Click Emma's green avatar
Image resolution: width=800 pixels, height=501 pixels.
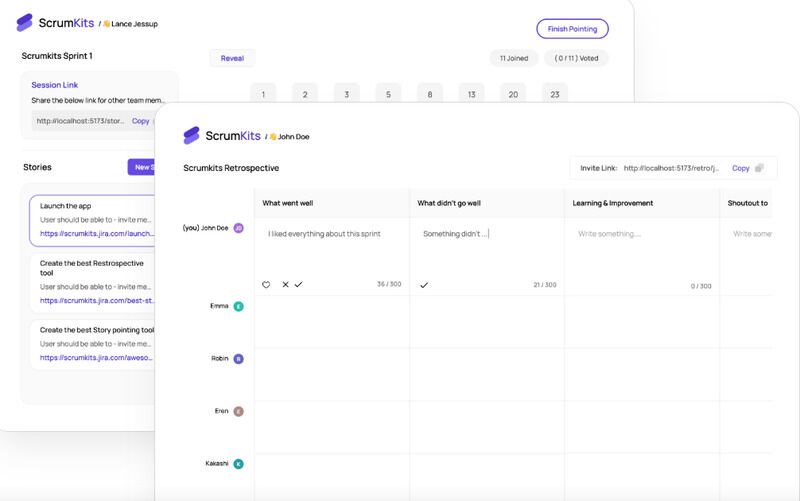(238, 306)
